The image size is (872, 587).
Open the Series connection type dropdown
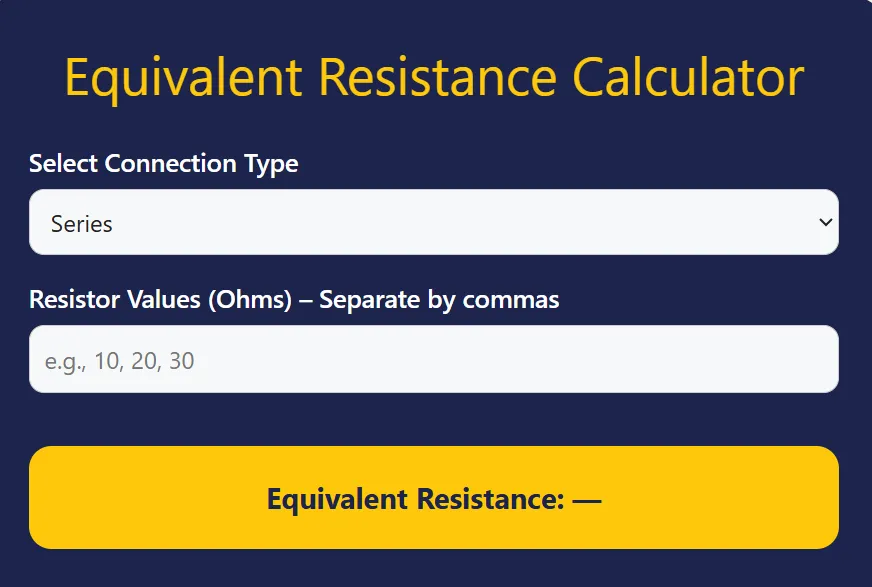point(433,222)
